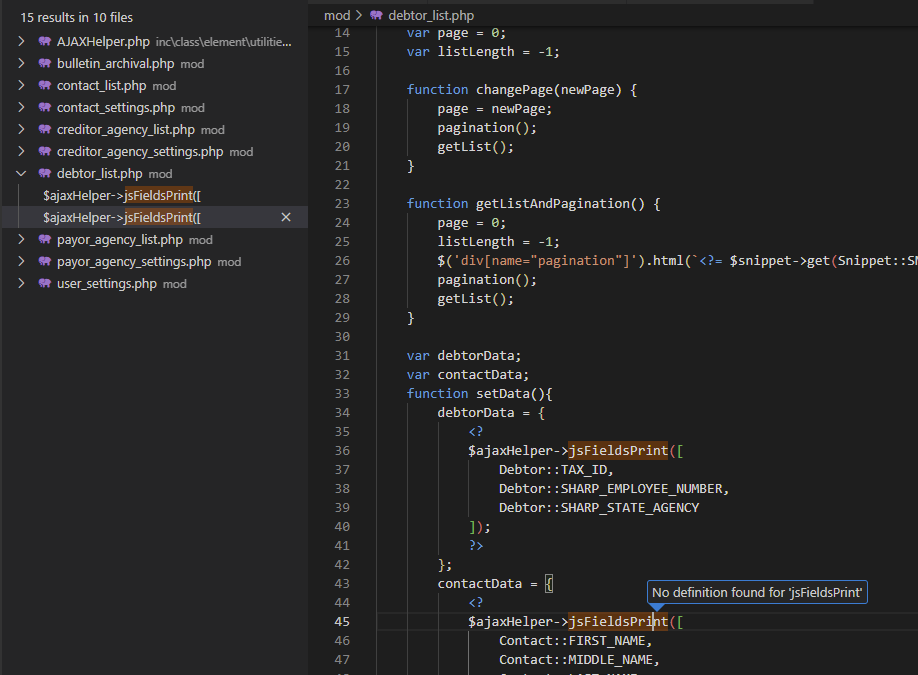Click the user_settings.php file icon

click(45, 284)
